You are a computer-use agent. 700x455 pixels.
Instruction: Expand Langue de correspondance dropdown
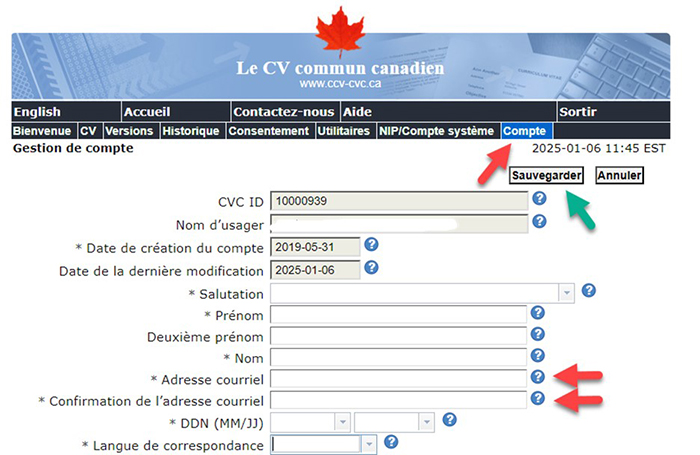pos(369,444)
